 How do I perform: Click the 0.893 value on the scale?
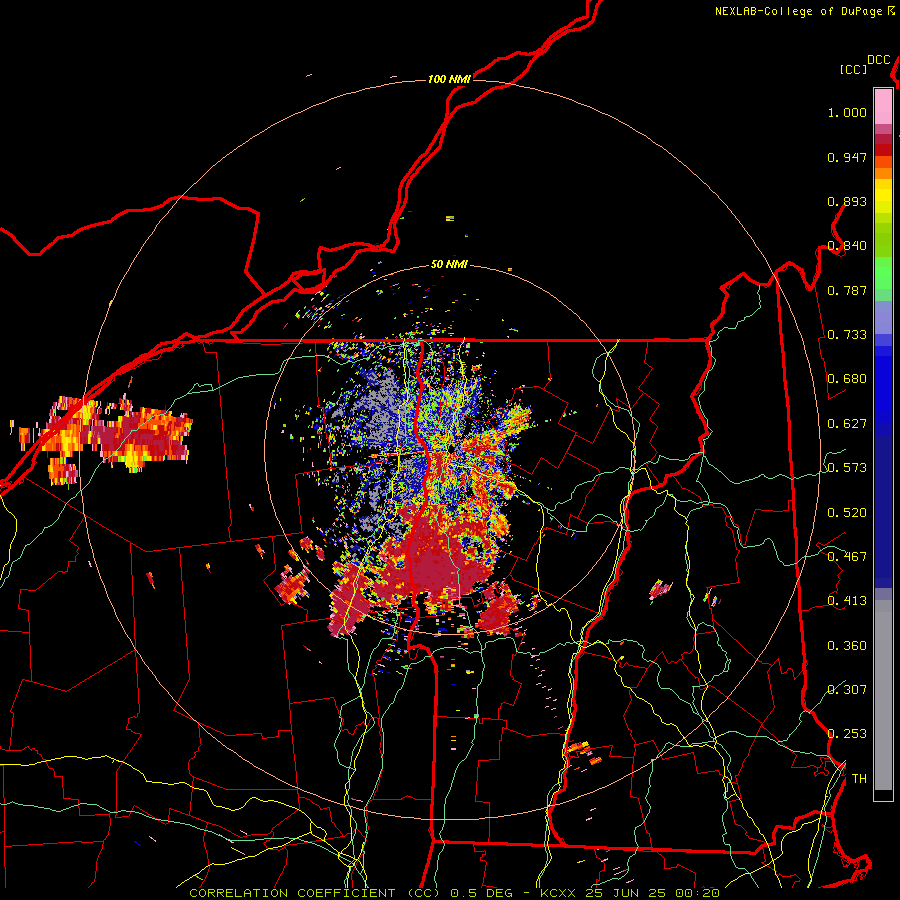(x=847, y=201)
